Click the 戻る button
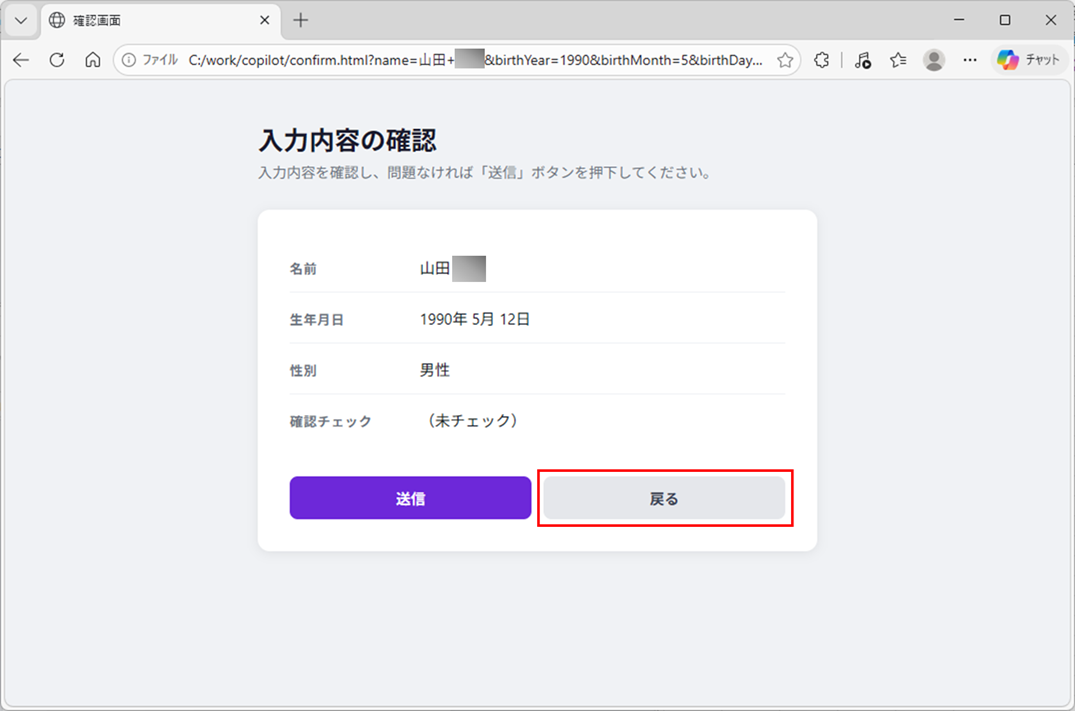1075x711 pixels. tap(664, 498)
